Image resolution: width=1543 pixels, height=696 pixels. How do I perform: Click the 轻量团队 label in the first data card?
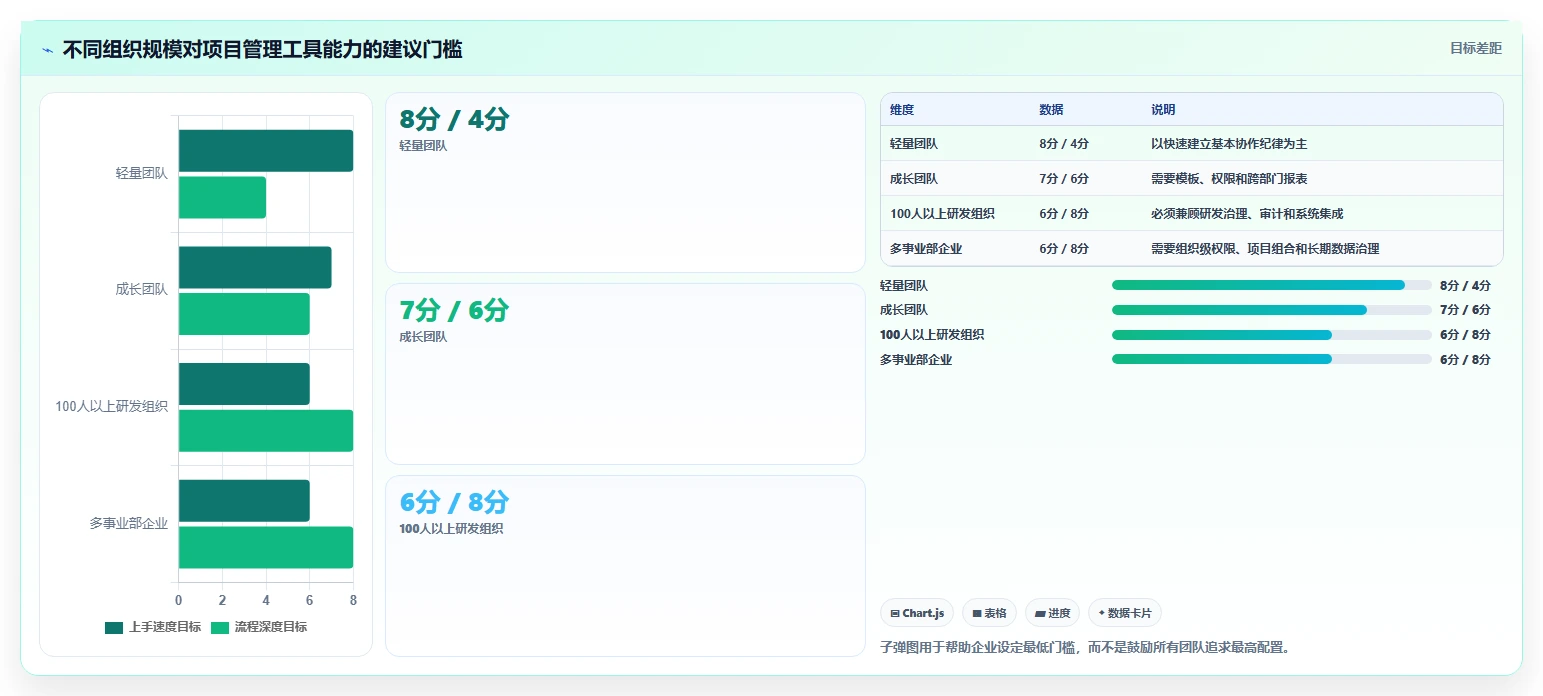[423, 146]
